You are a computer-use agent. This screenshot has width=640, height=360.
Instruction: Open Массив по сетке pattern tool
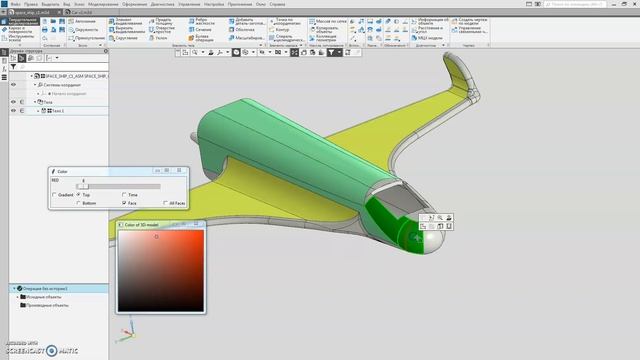(x=328, y=21)
